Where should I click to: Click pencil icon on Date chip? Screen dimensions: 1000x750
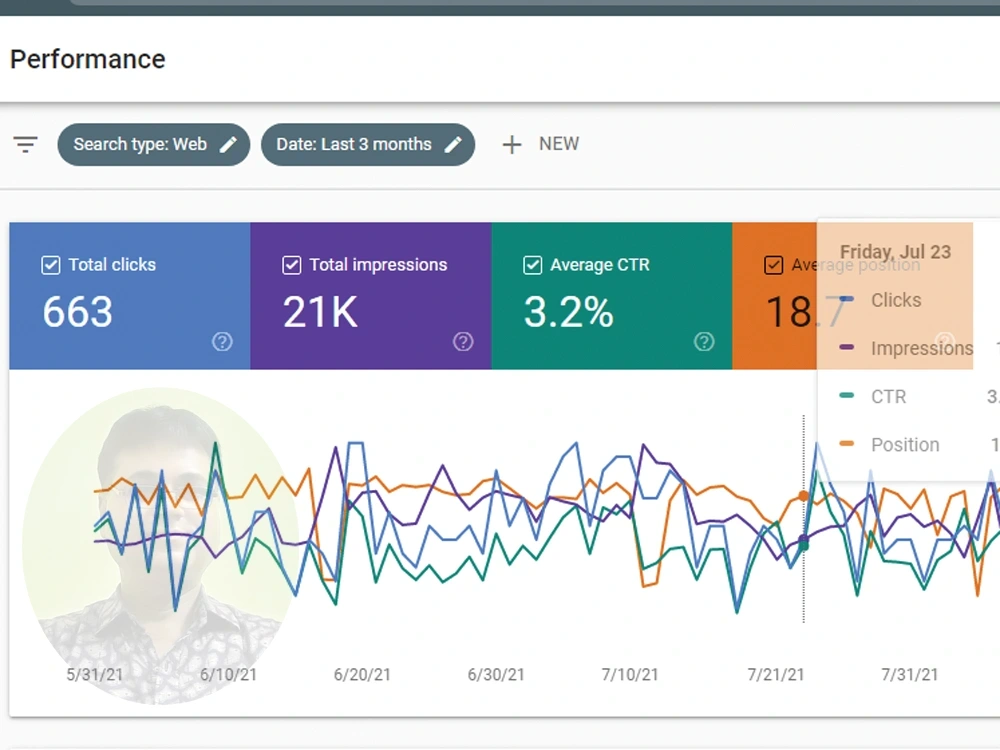click(x=453, y=145)
